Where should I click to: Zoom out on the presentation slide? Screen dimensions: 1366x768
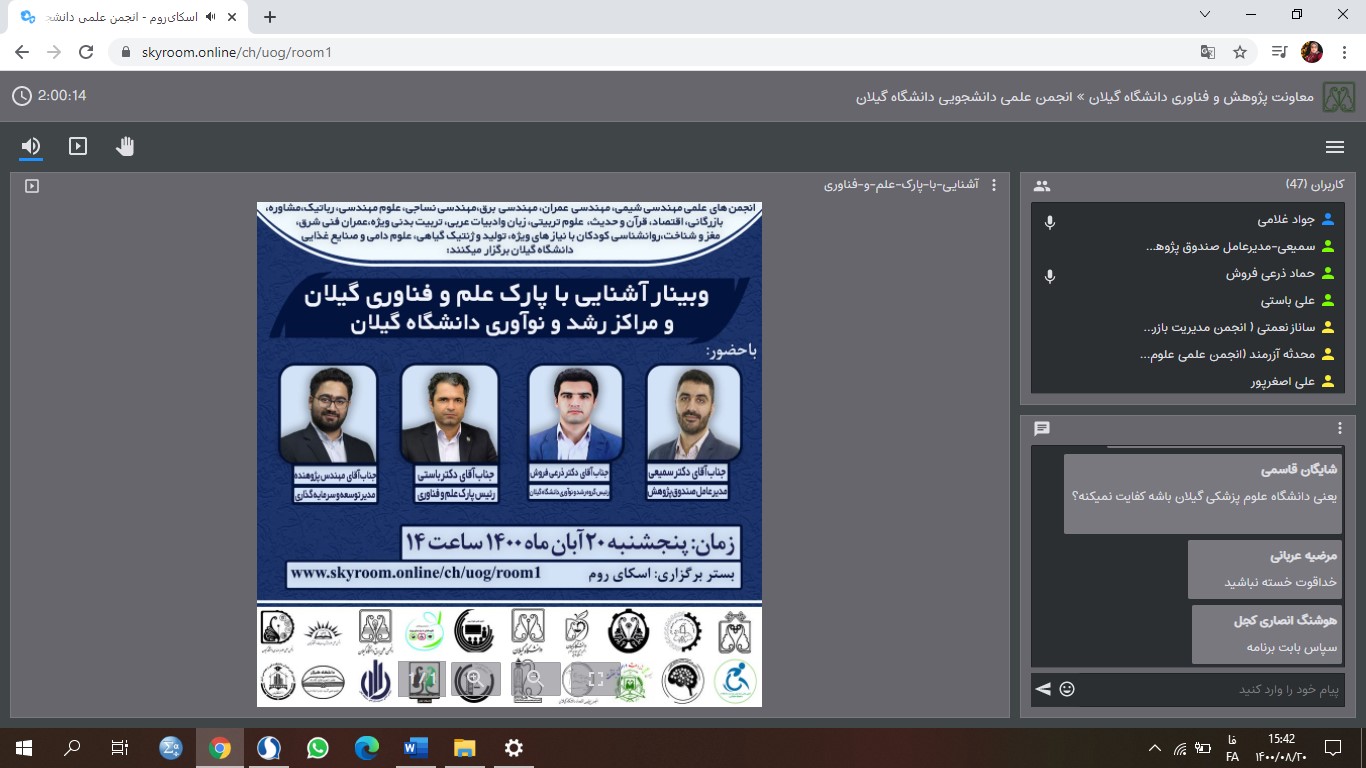click(534, 679)
